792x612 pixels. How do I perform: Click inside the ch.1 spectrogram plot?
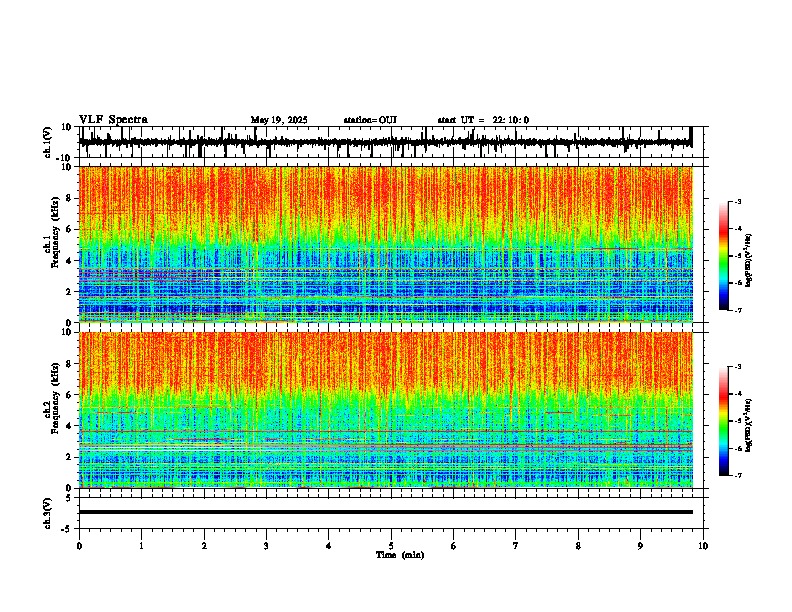[386, 244]
